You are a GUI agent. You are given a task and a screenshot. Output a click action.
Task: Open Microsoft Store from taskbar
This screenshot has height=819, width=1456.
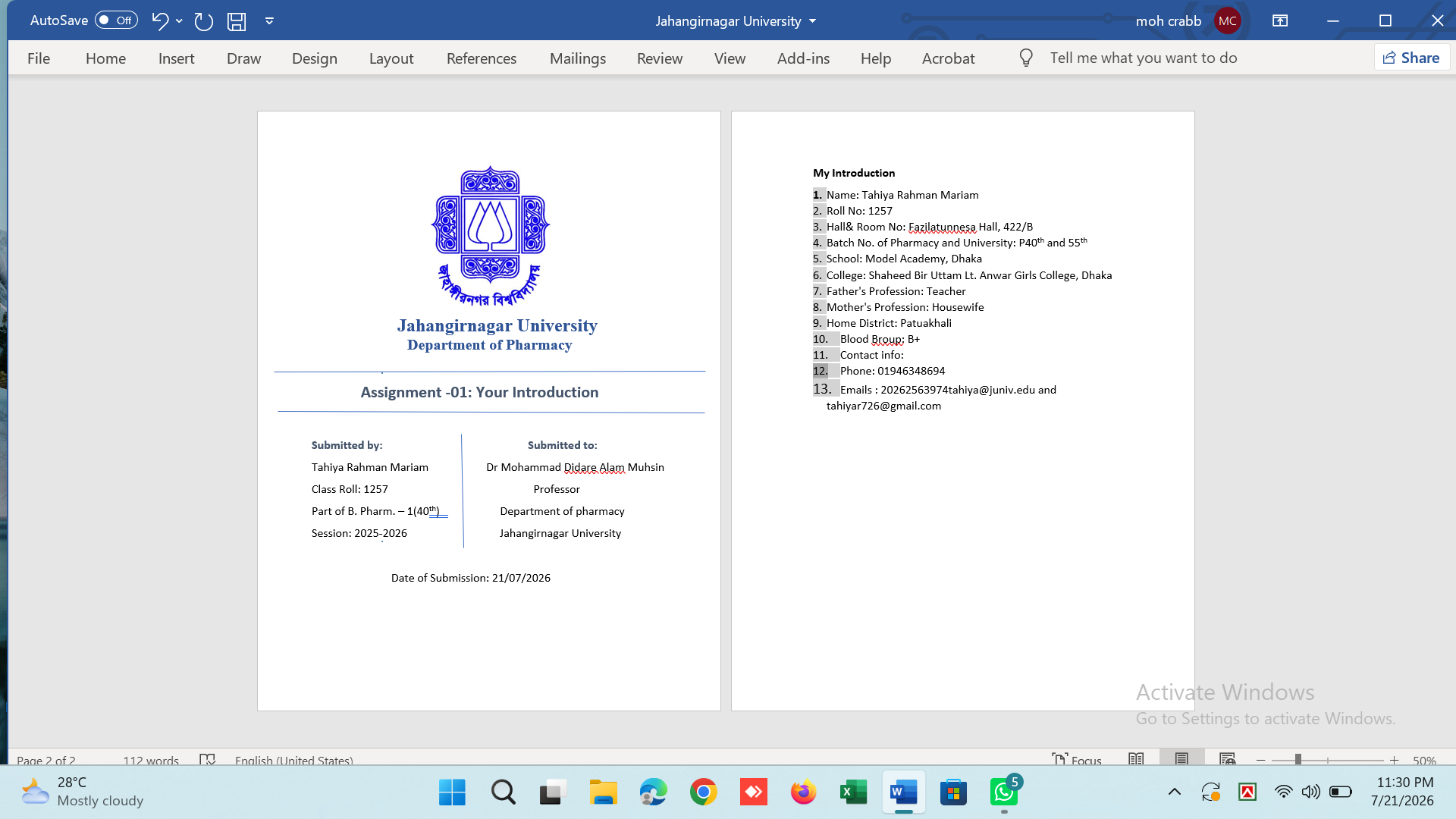click(x=953, y=792)
